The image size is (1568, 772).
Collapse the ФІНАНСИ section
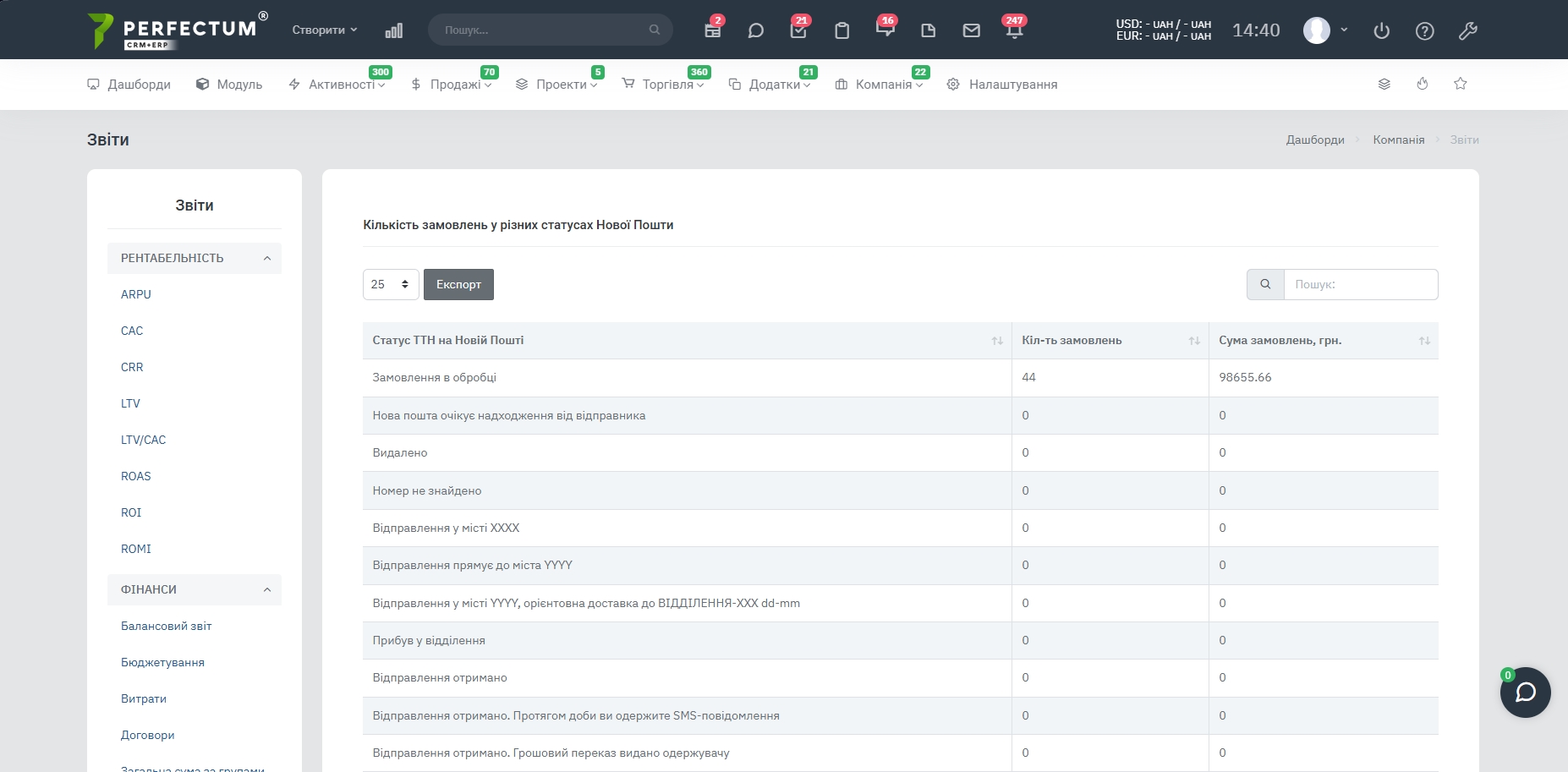[x=195, y=589]
